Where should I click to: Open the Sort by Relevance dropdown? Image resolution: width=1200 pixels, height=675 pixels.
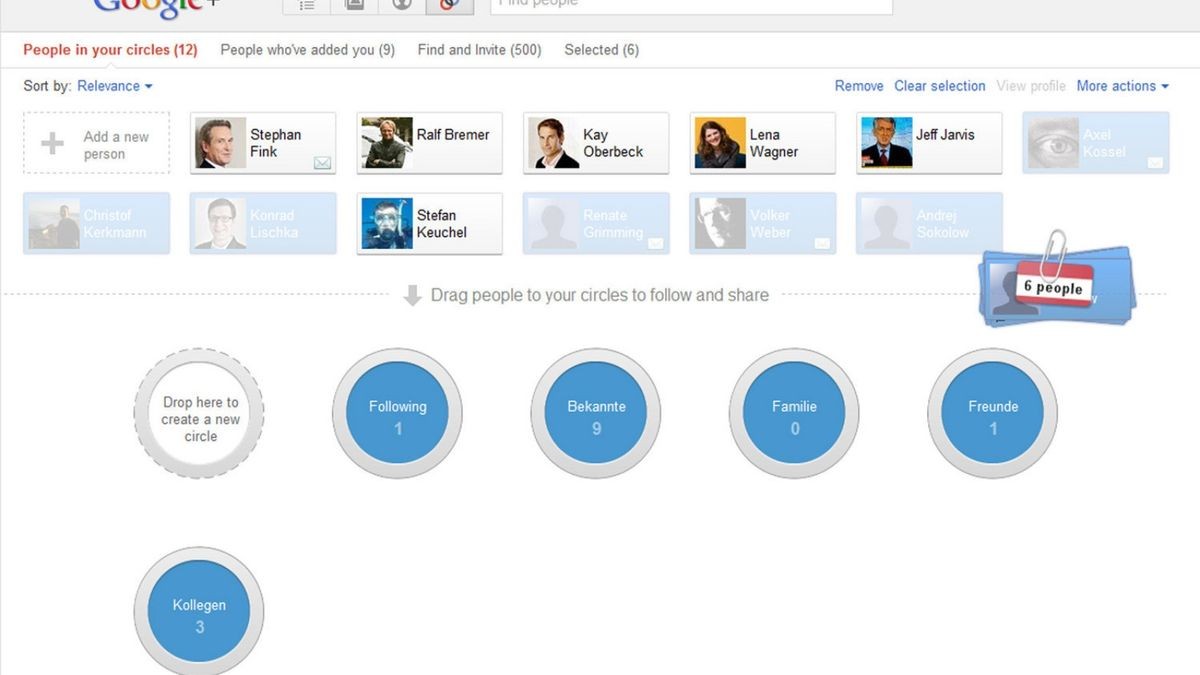pos(114,86)
